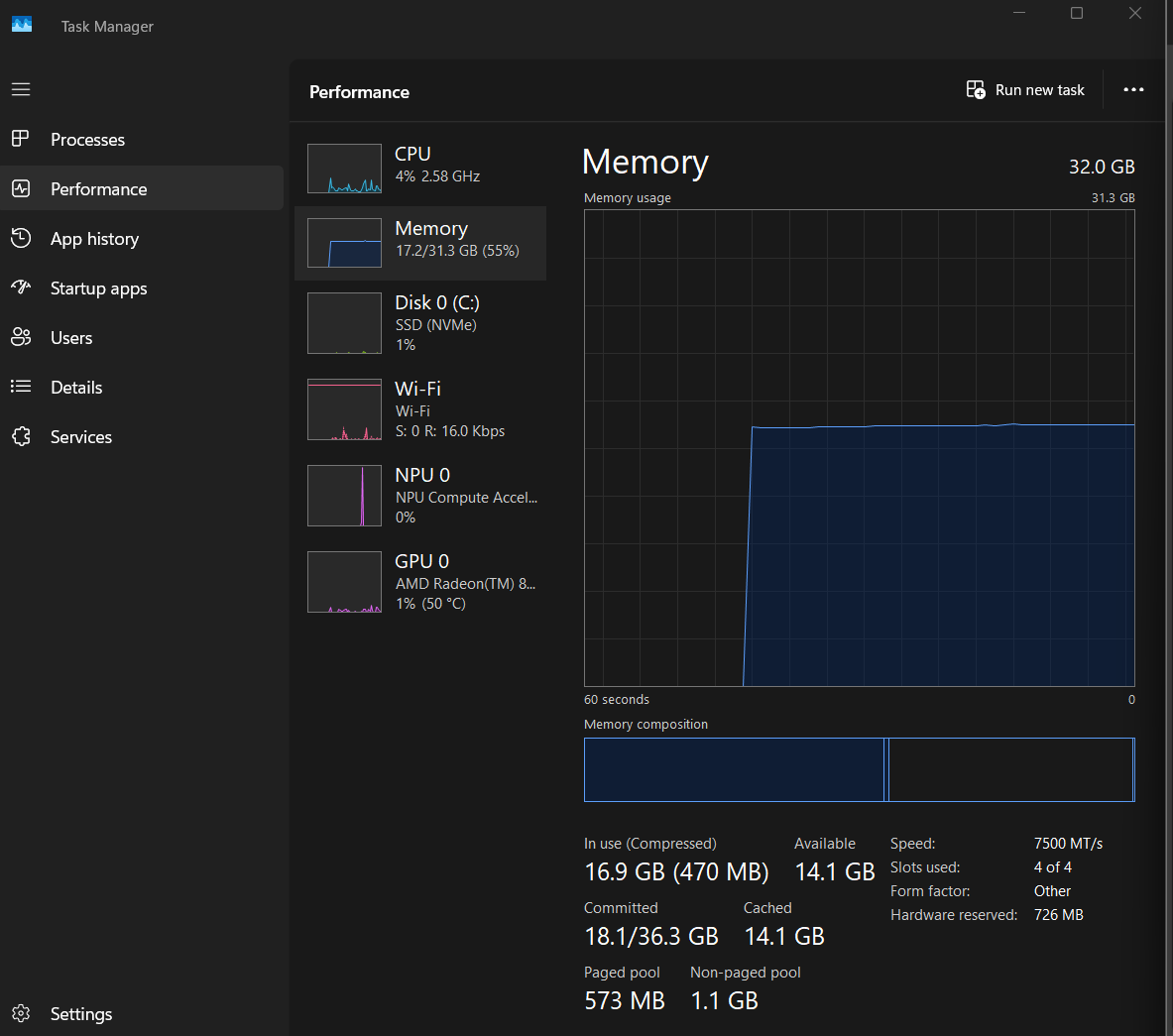Click the Non-paged pool value 1.1 GB
Viewport: 1173px width, 1036px height.
(x=724, y=1000)
